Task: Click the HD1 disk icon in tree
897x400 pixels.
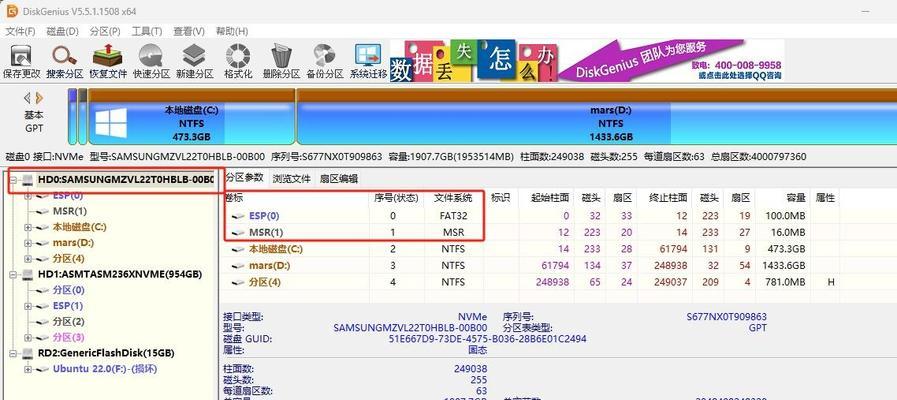Action: tap(27, 275)
